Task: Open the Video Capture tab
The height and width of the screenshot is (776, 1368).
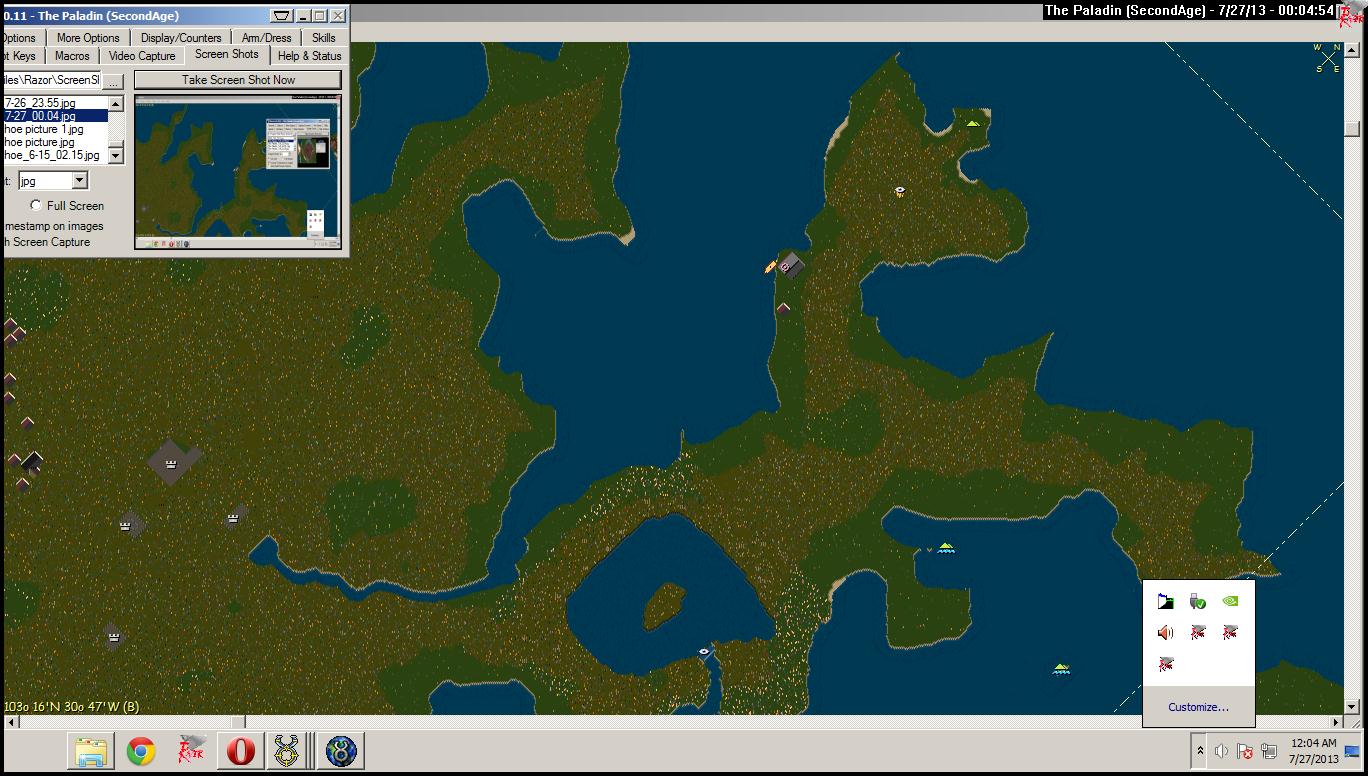Action: click(x=142, y=56)
